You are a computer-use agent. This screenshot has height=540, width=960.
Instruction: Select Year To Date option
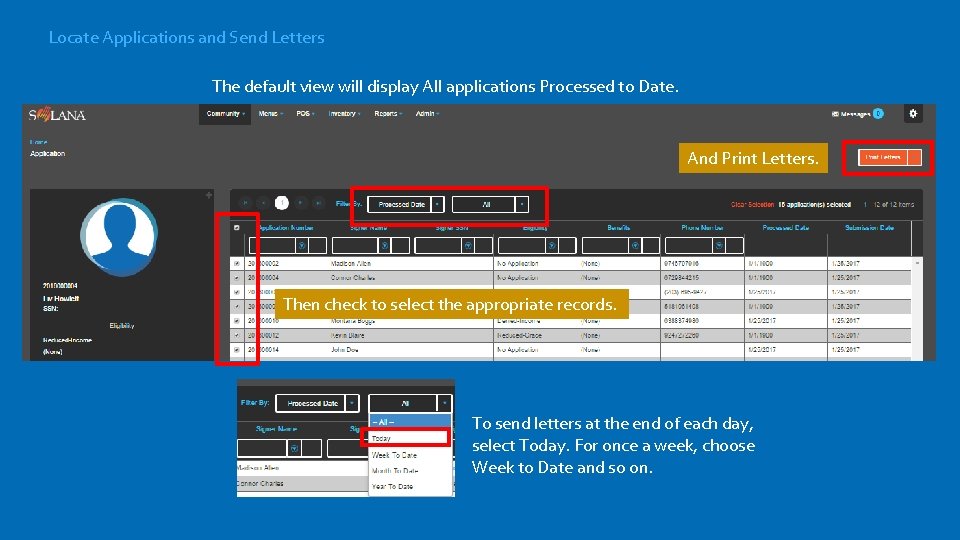(392, 486)
